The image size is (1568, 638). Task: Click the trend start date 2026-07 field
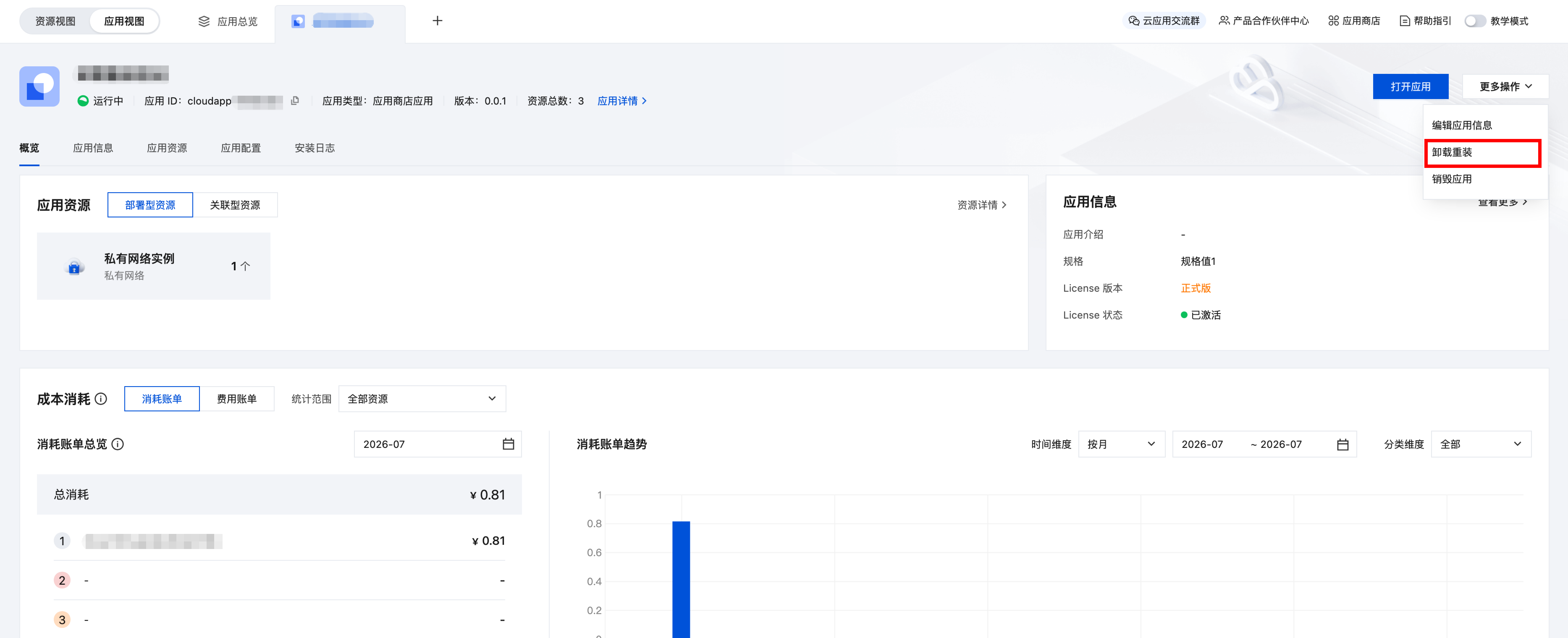click(1203, 445)
